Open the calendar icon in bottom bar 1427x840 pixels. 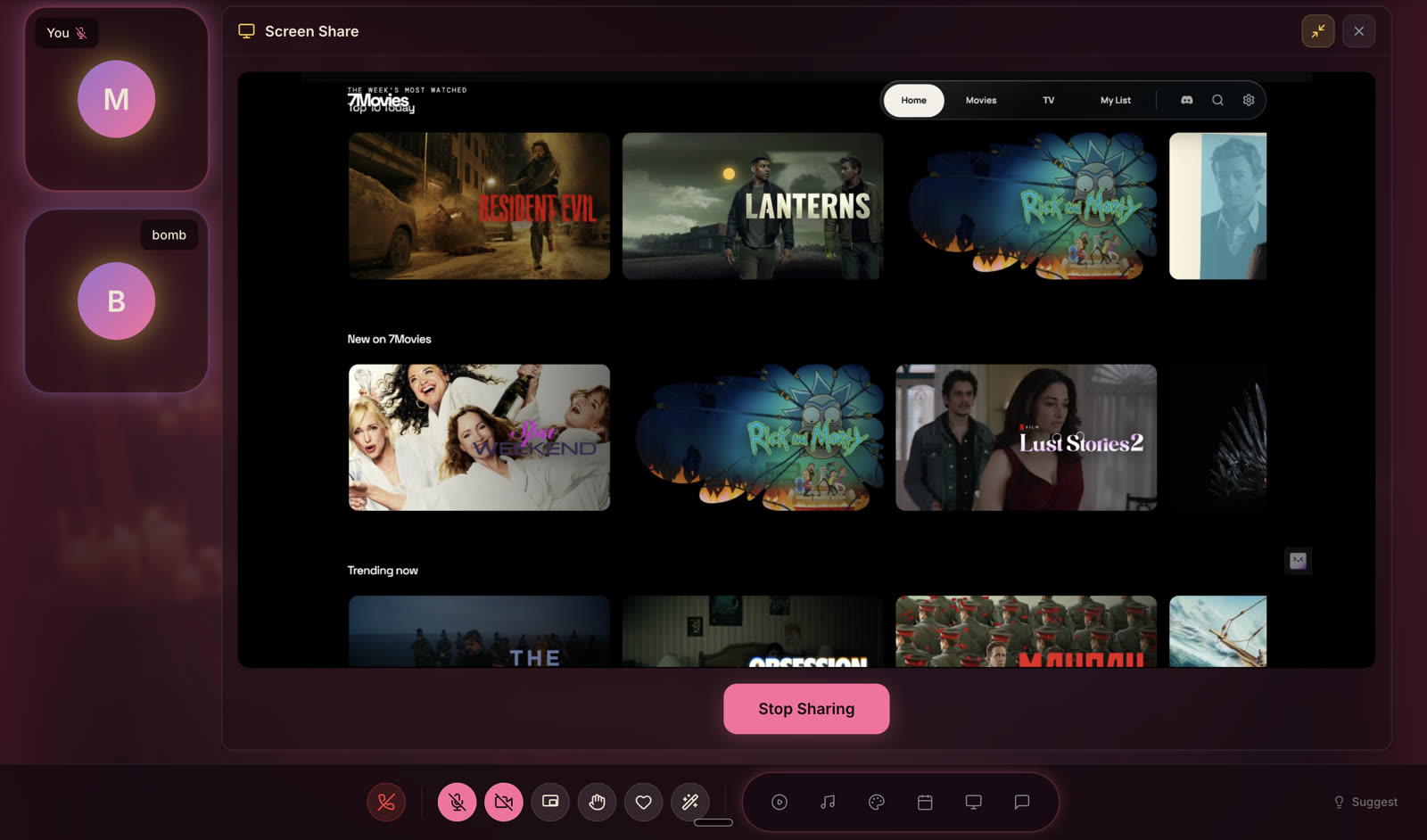(x=925, y=802)
